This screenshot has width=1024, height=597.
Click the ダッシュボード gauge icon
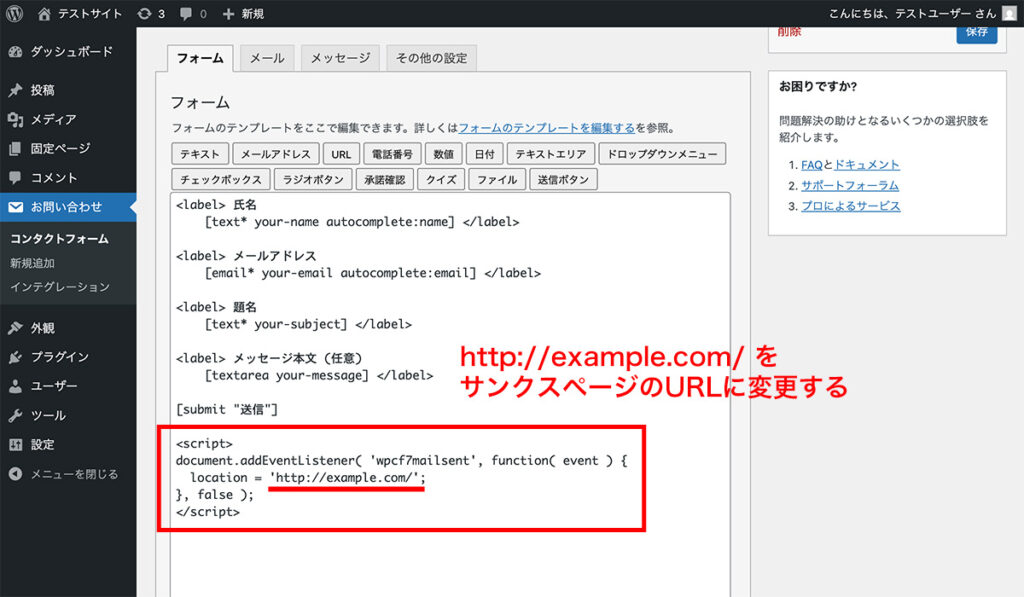pyautogui.click(x=15, y=52)
